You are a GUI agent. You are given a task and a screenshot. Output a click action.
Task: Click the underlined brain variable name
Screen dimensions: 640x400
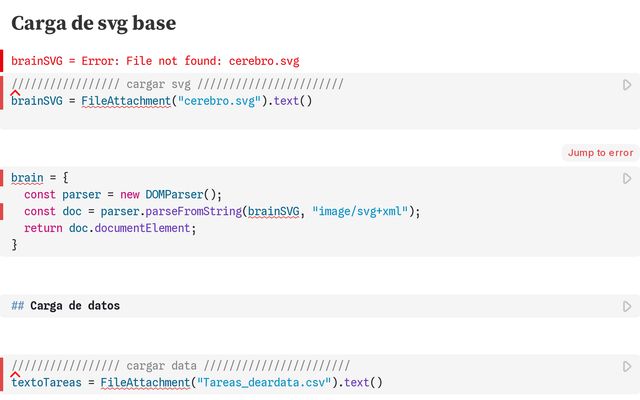coord(27,178)
